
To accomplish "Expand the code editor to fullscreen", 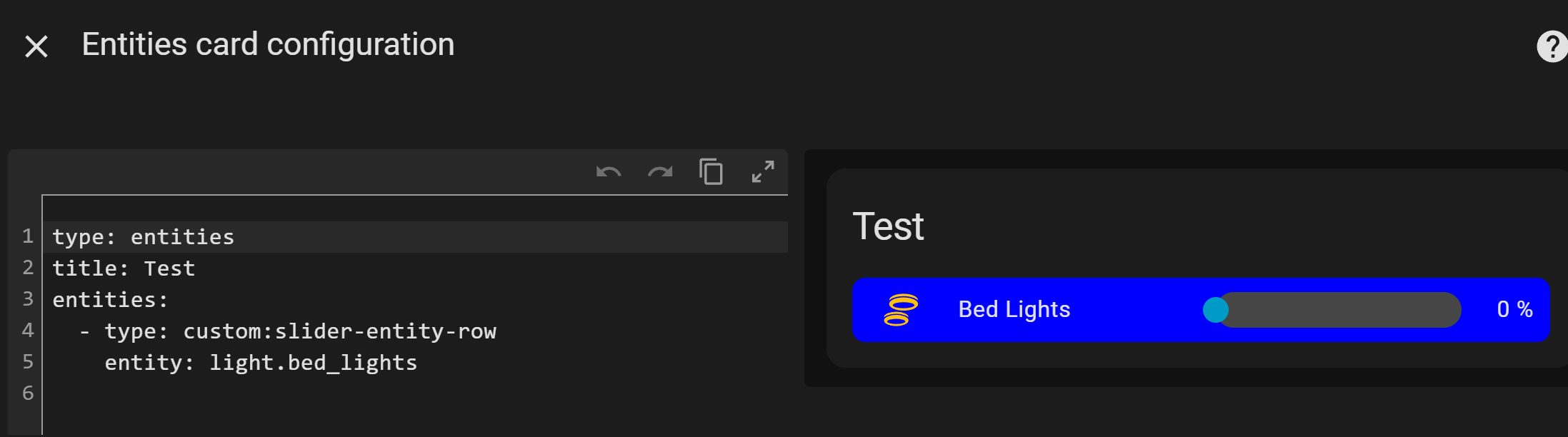I will [x=763, y=172].
